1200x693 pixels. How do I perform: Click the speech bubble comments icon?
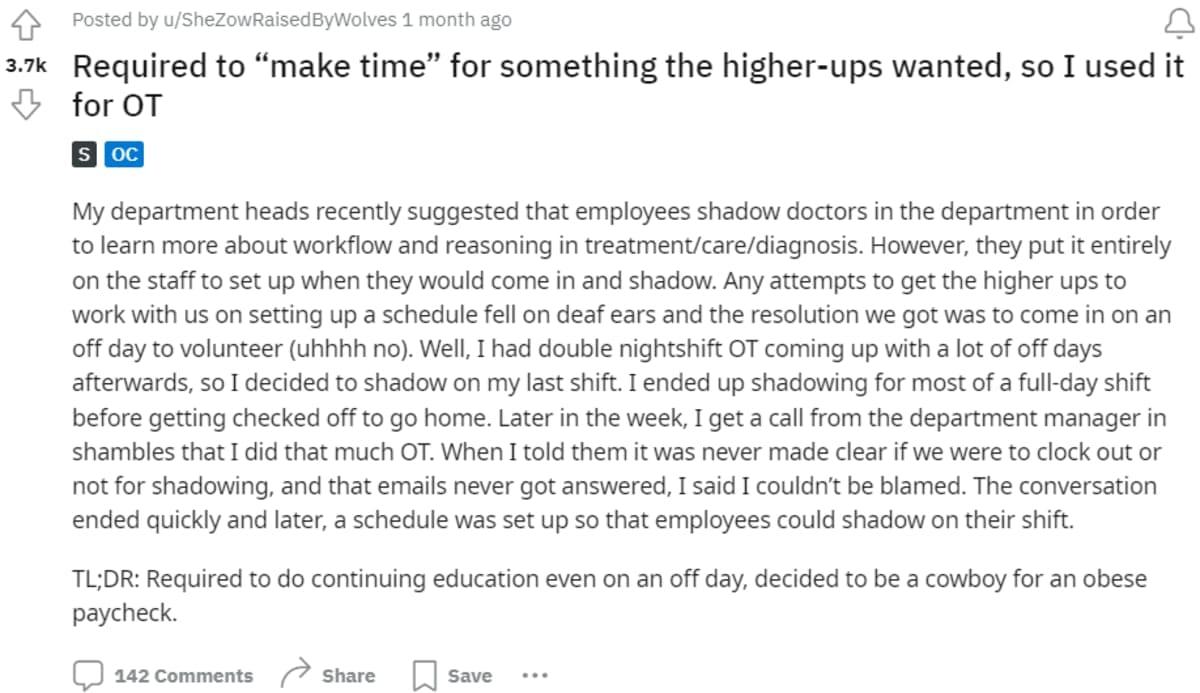[x=88, y=675]
